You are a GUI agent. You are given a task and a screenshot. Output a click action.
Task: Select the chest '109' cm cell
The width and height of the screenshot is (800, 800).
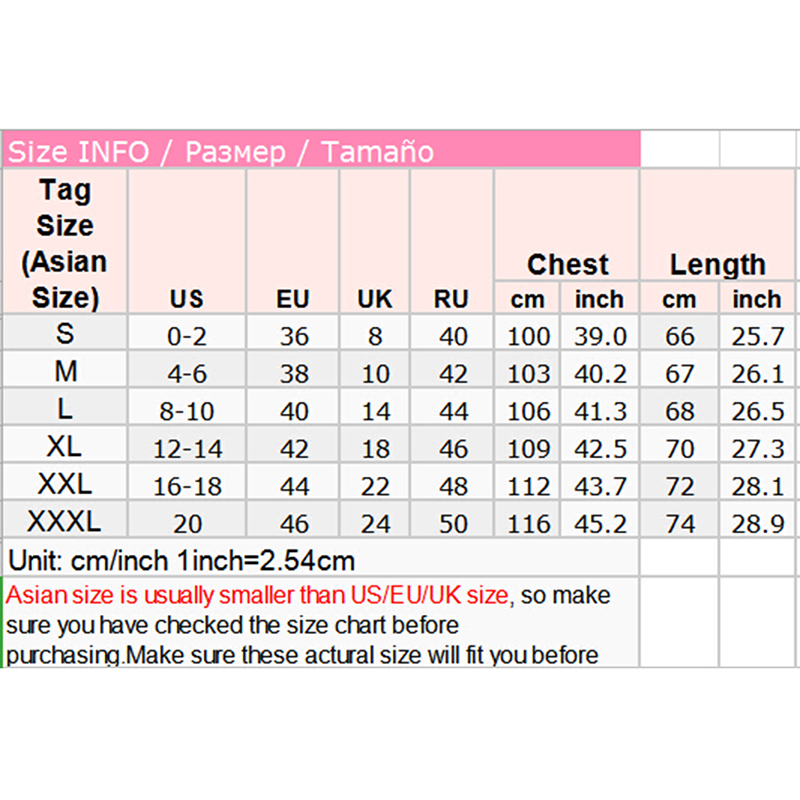pos(528,447)
